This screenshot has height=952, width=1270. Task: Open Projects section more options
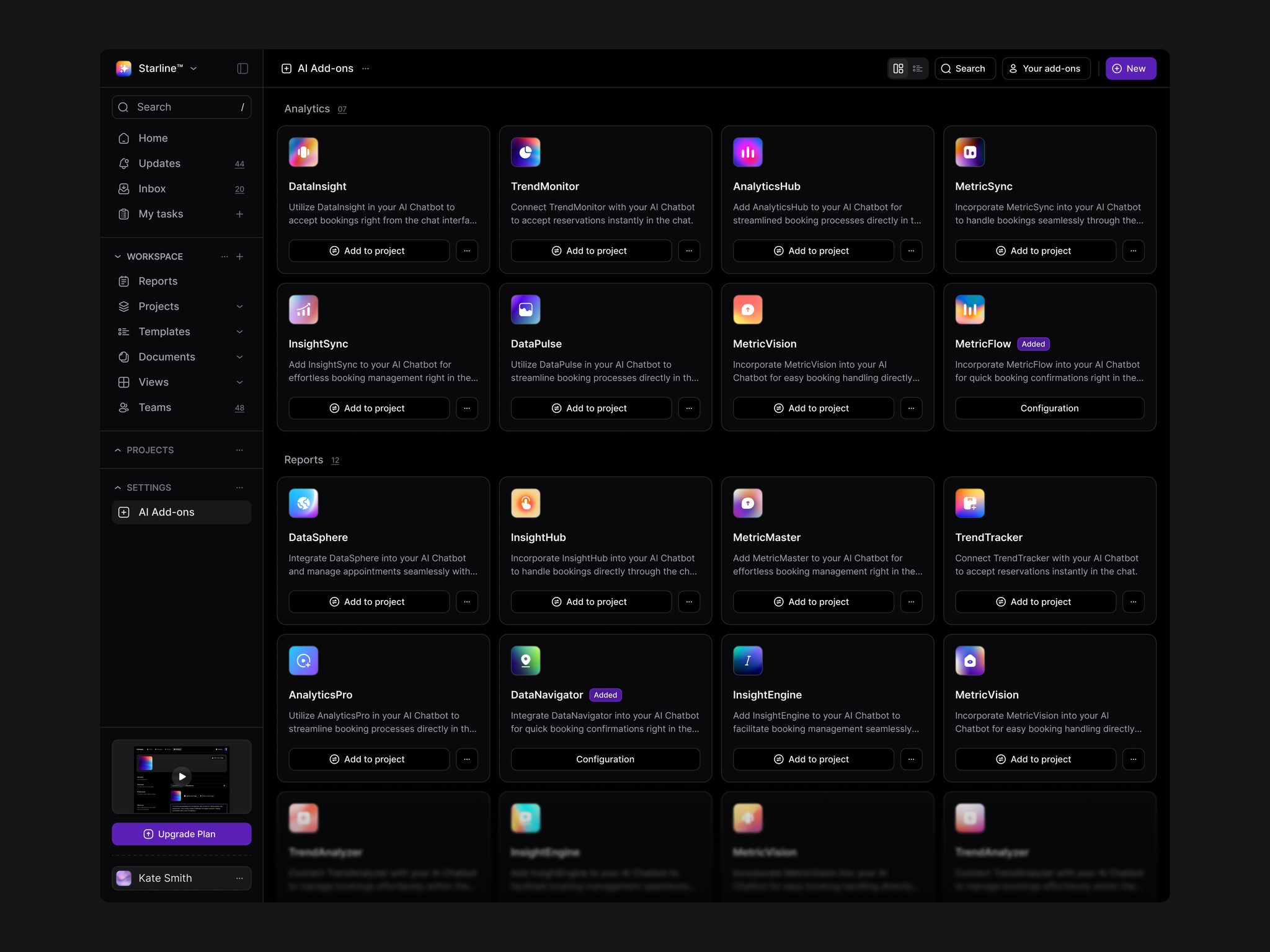click(239, 450)
